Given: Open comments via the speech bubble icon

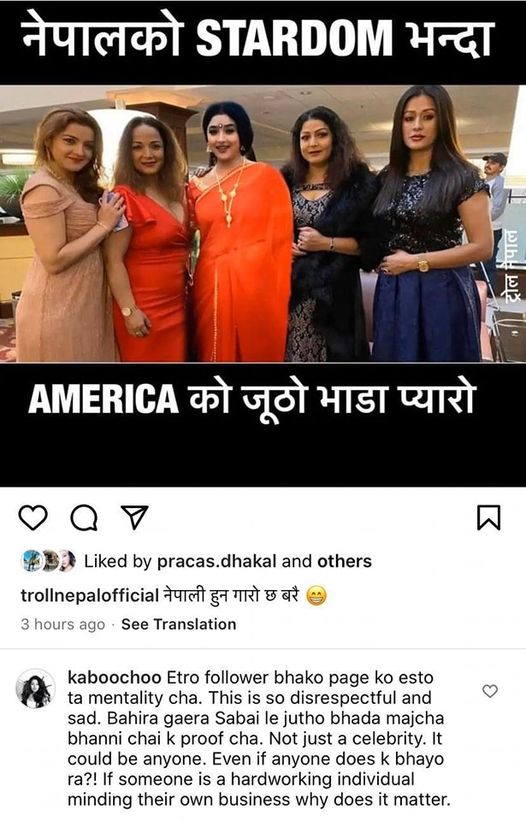Looking at the screenshot, I should 84,517.
